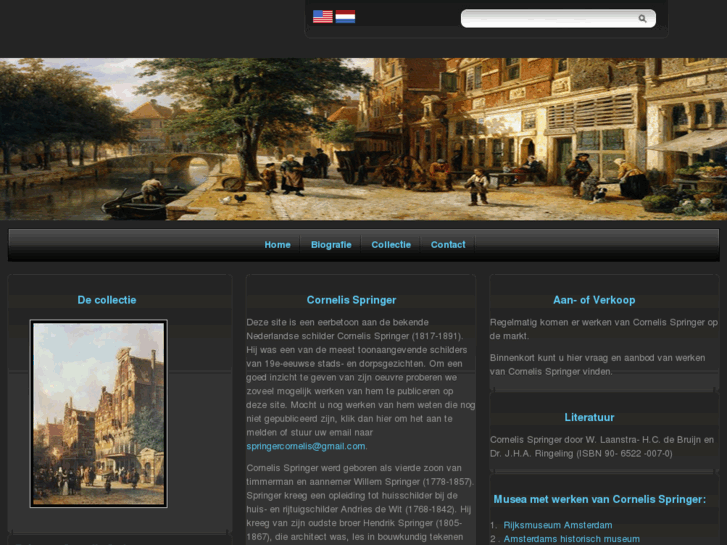Click the springercornelis@gmail.com email link
727x545 pixels.
pos(306,446)
